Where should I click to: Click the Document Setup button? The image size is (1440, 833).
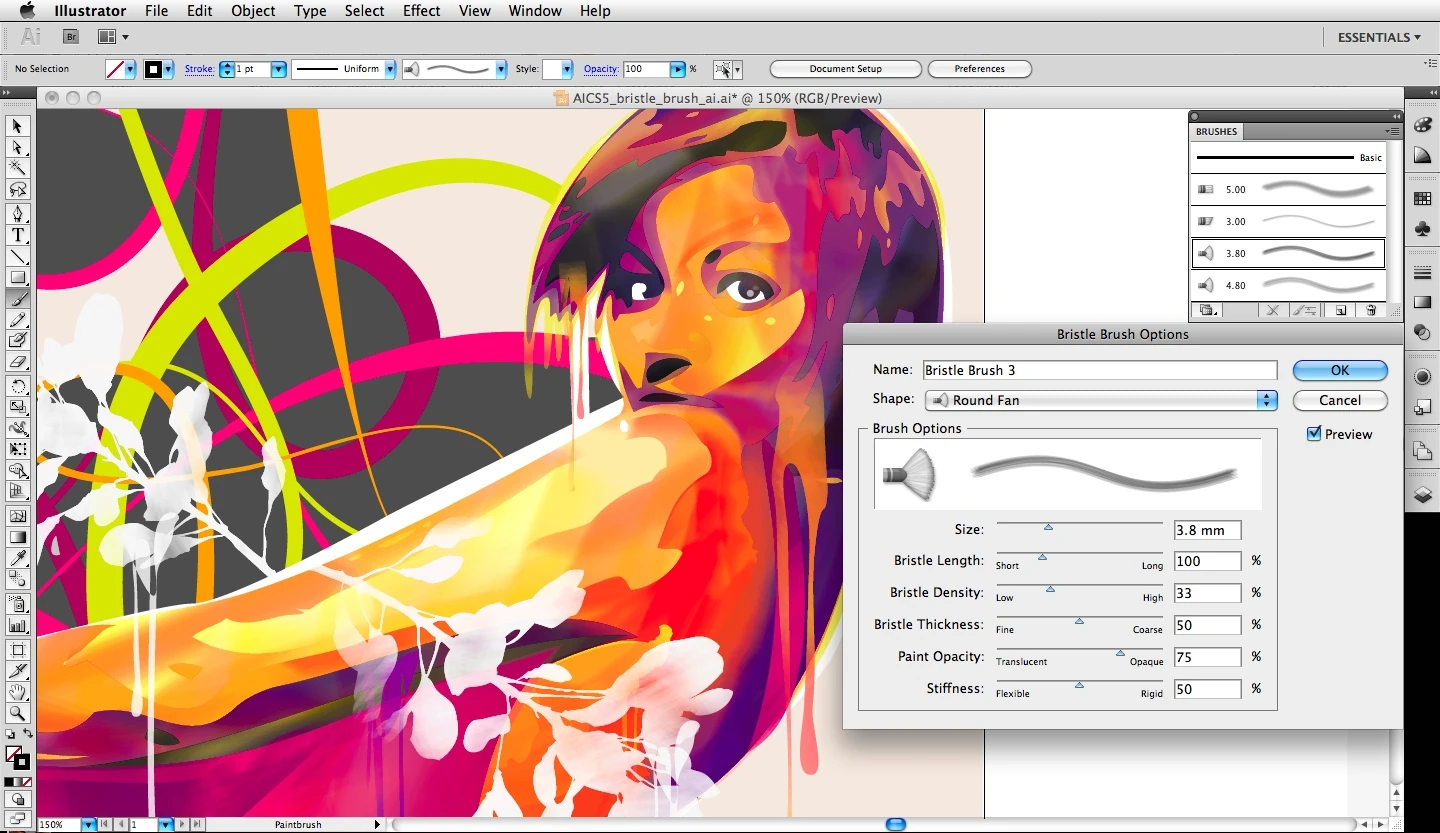845,69
